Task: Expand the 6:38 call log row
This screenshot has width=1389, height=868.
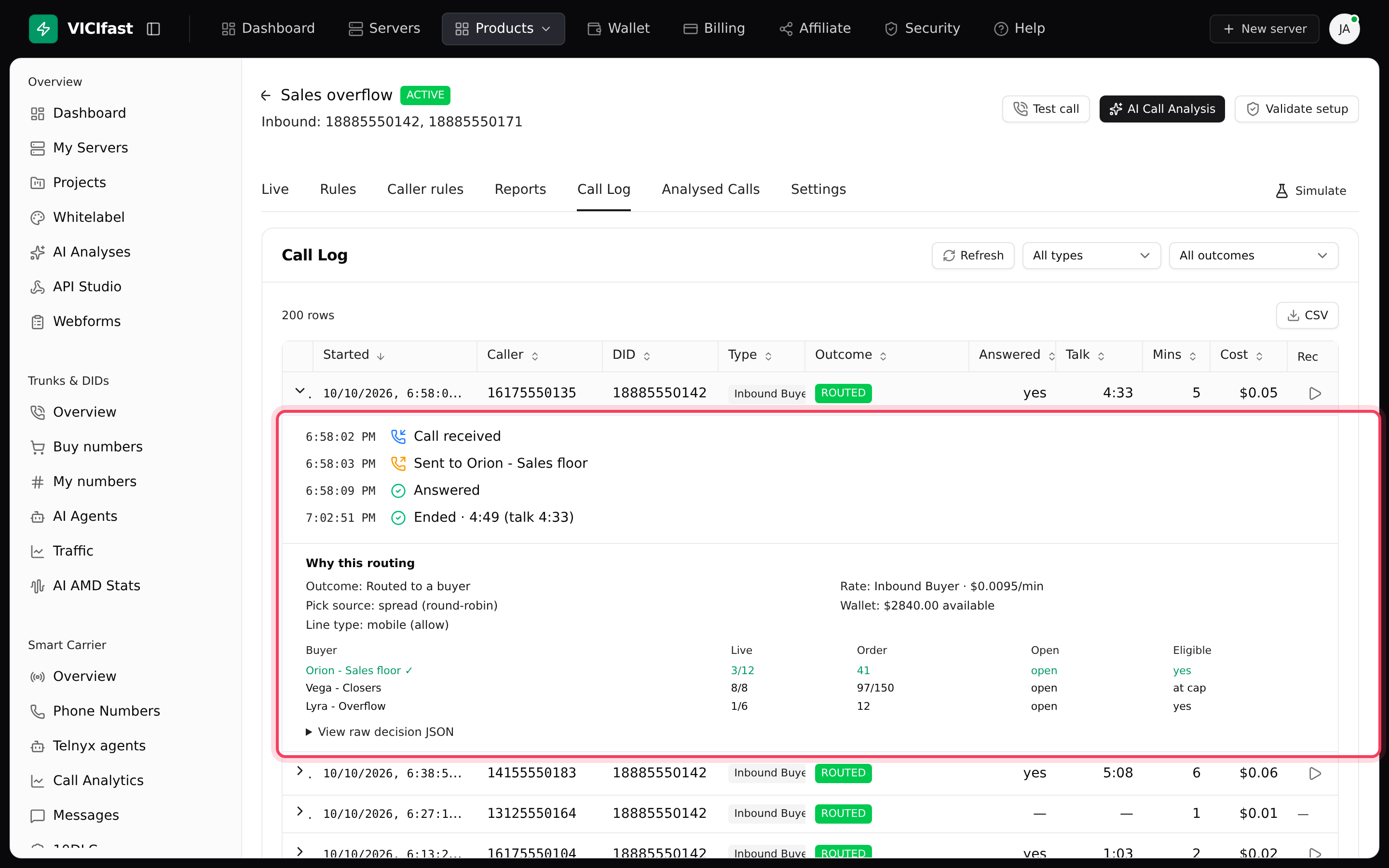Action: click(x=300, y=771)
